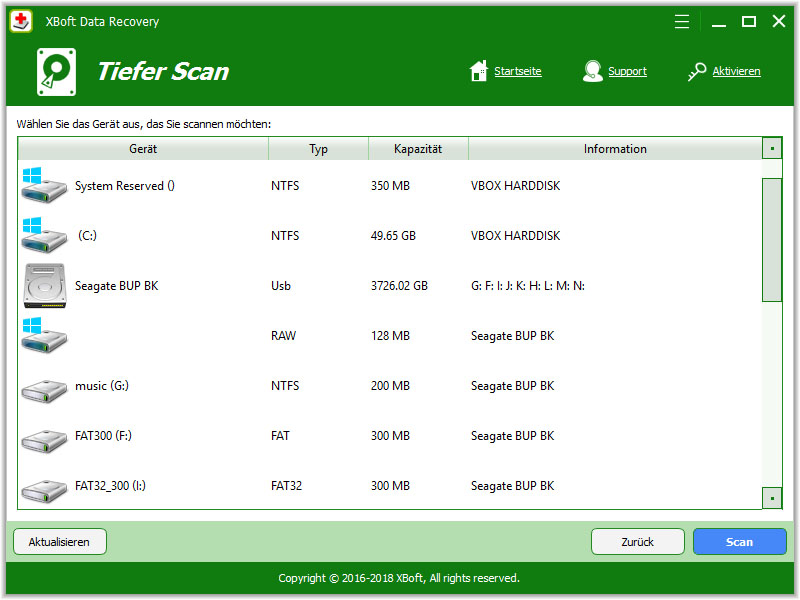Open the Aktivieren link
Screen dimensions: 800x600
point(736,71)
